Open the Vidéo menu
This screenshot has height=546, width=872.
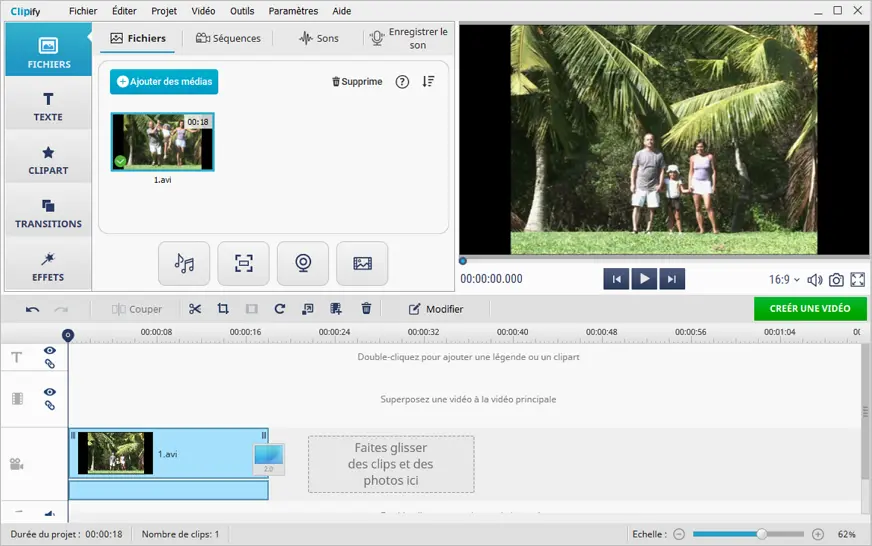coord(203,11)
